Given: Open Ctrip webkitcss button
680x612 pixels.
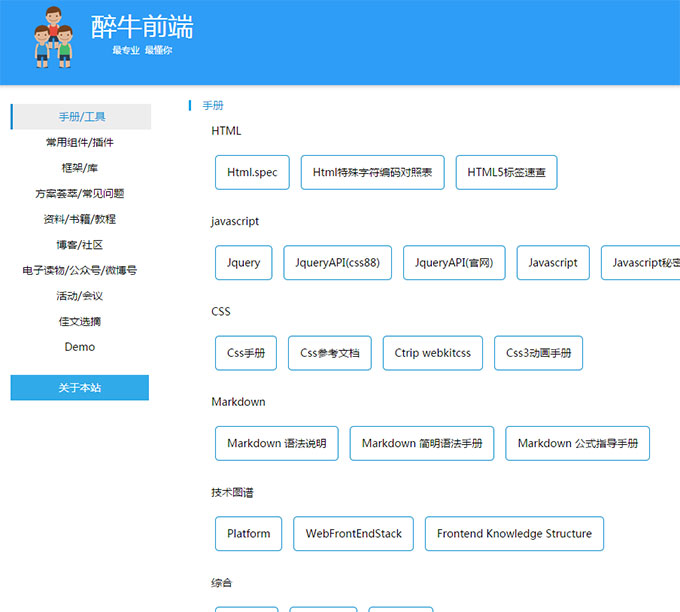Looking at the screenshot, I should pyautogui.click(x=432, y=353).
